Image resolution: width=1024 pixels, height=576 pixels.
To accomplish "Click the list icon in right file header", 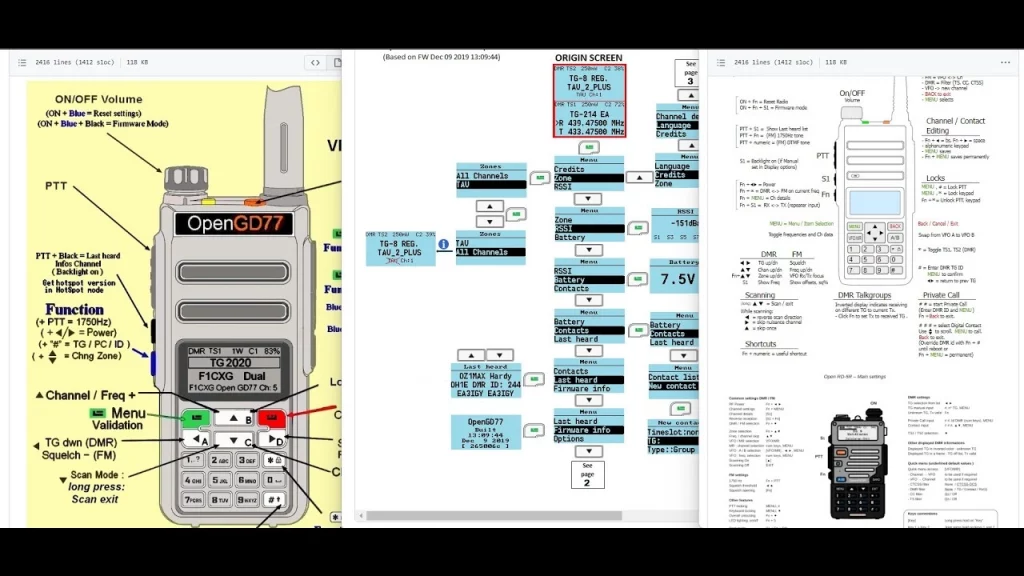I will click(720, 62).
